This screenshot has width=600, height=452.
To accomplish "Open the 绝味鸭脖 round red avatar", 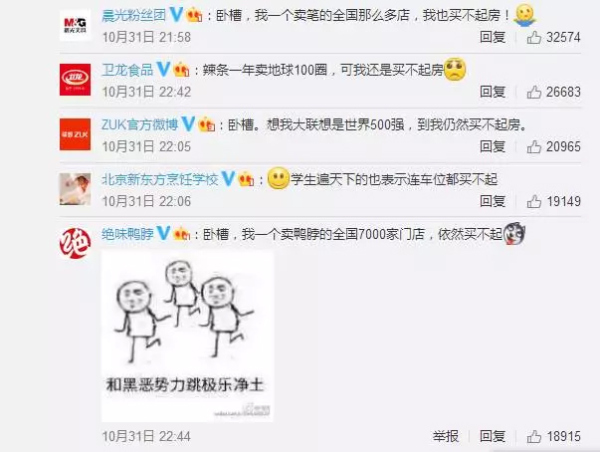I will (75, 243).
